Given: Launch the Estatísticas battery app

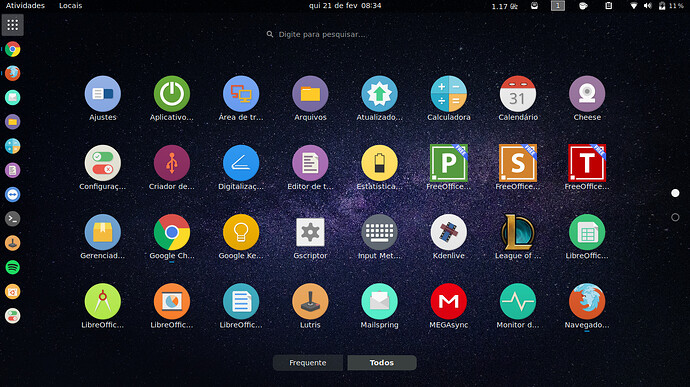Looking at the screenshot, I should coord(379,163).
